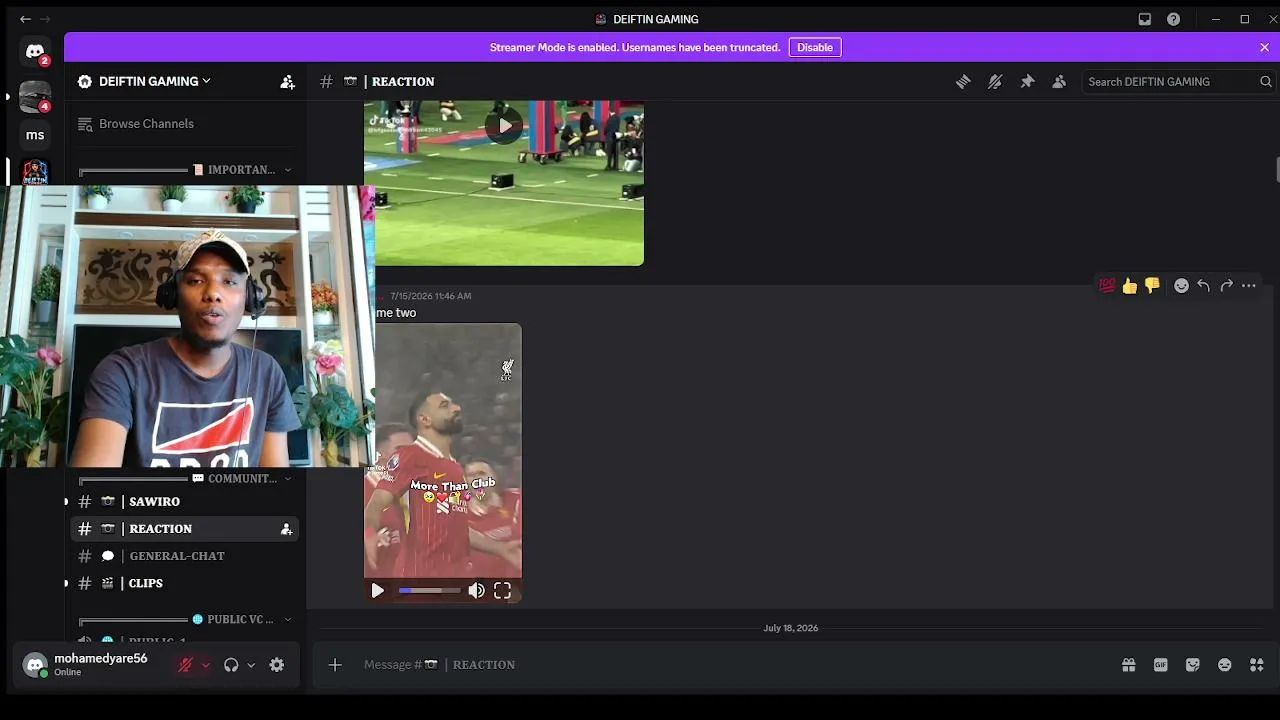Disable Streamer Mode
This screenshot has width=1280, height=720.
click(x=815, y=47)
